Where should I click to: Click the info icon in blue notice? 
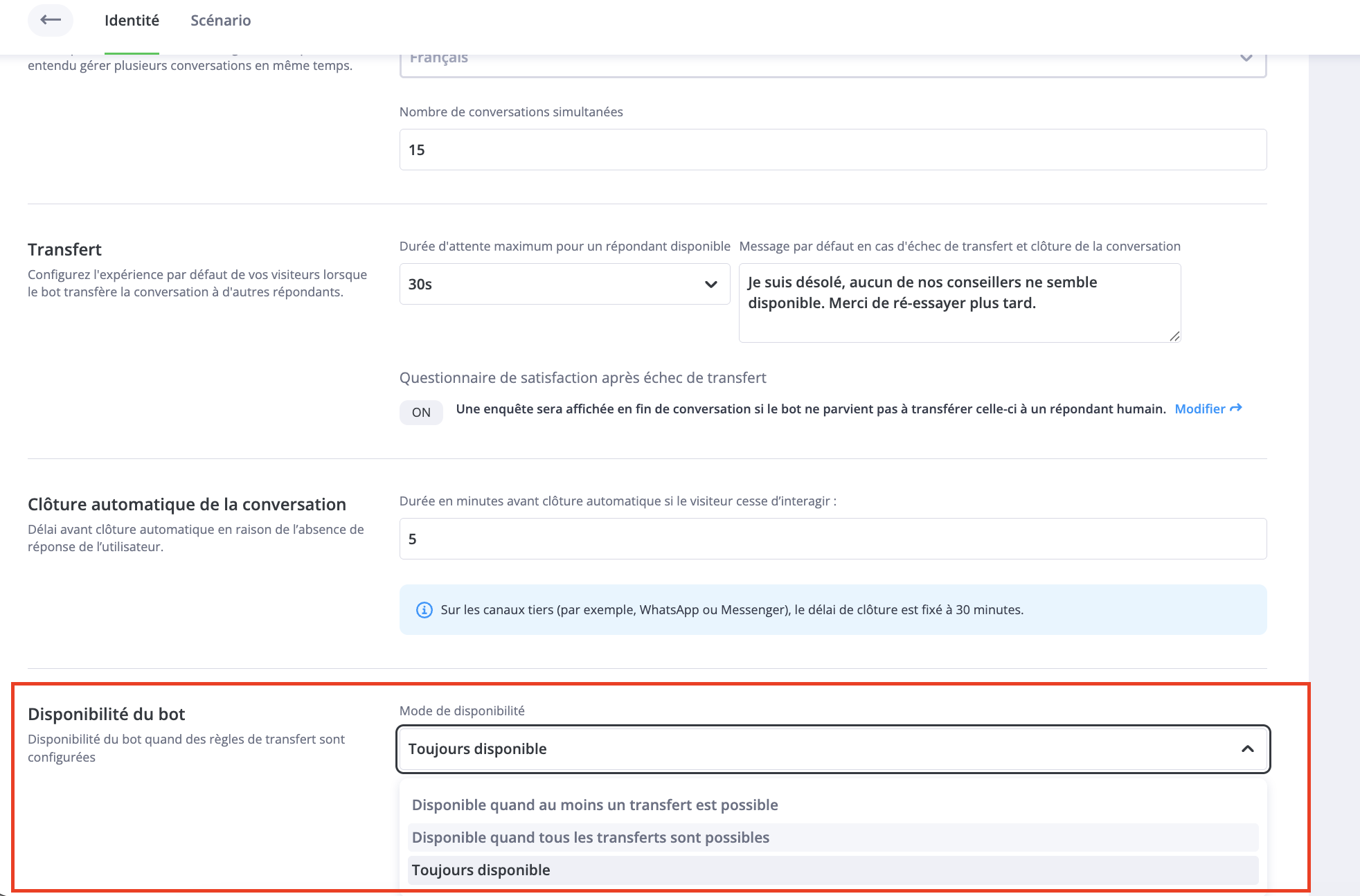(424, 610)
